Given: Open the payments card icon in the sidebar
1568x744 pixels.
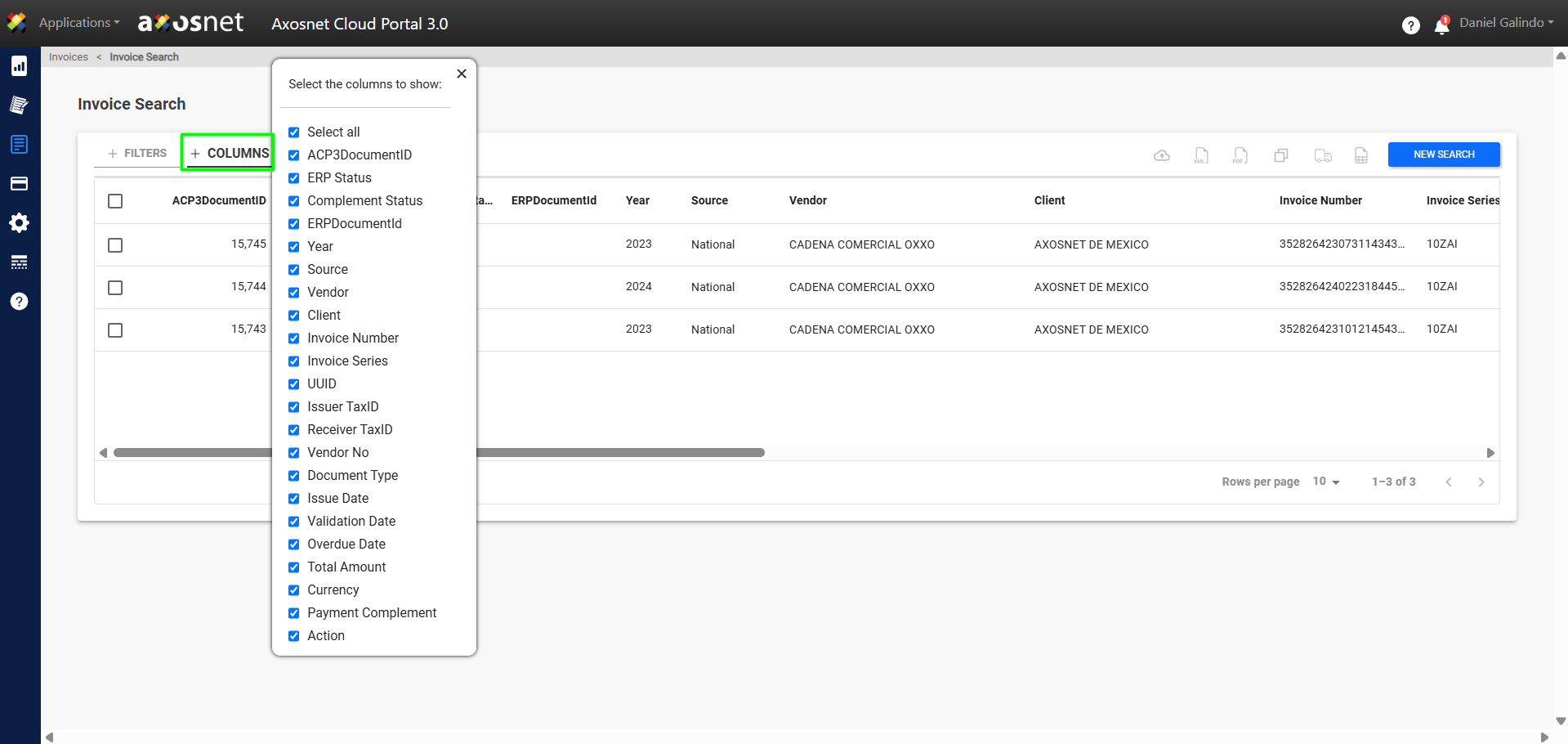Looking at the screenshot, I should (20, 184).
